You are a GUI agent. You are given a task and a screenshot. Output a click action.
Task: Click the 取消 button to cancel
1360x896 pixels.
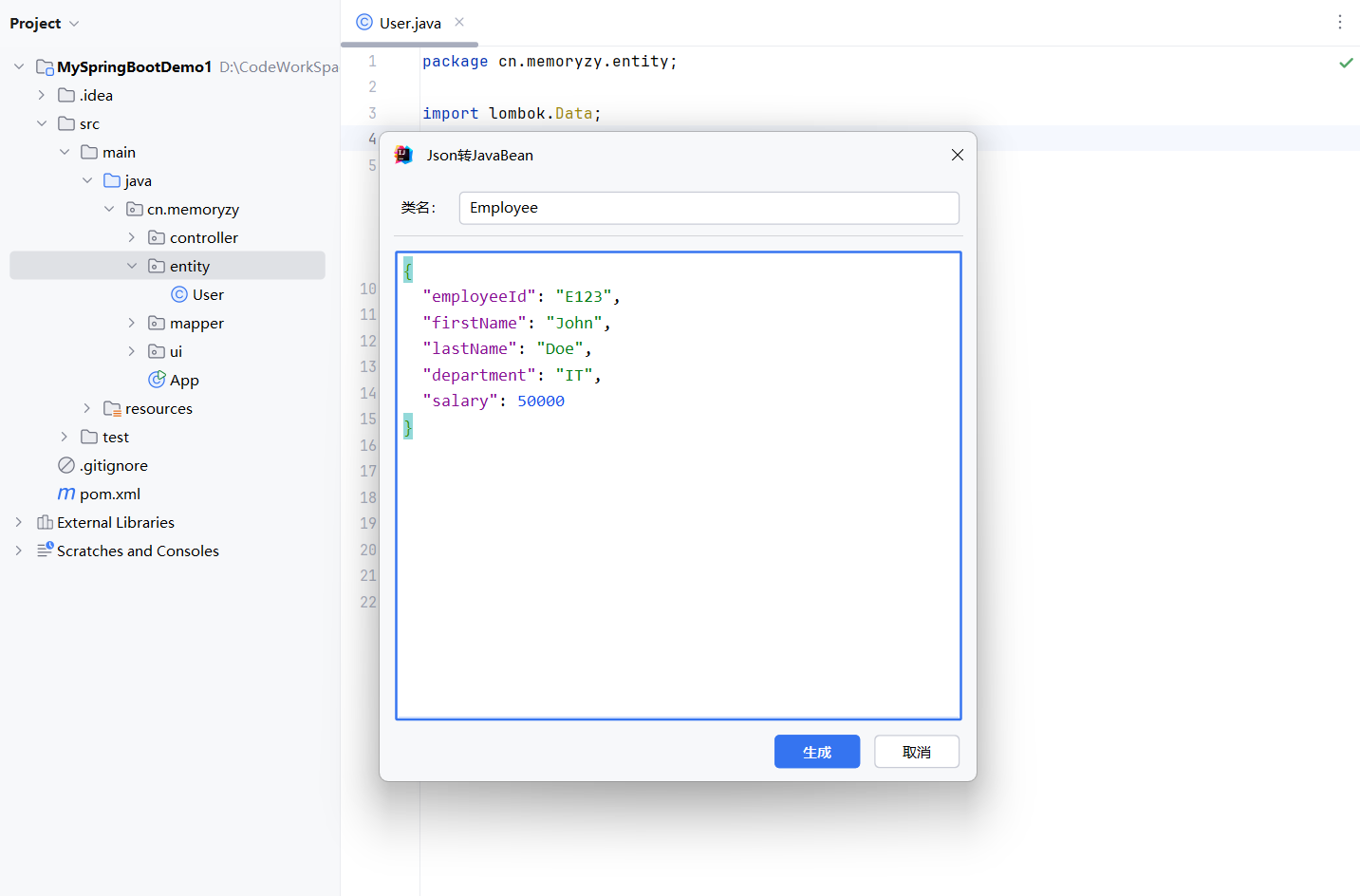point(915,751)
